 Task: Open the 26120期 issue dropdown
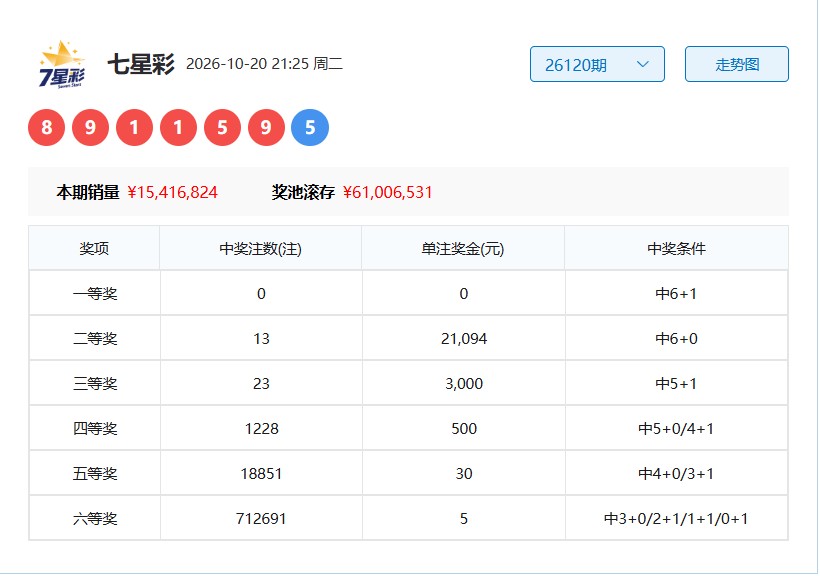point(597,64)
